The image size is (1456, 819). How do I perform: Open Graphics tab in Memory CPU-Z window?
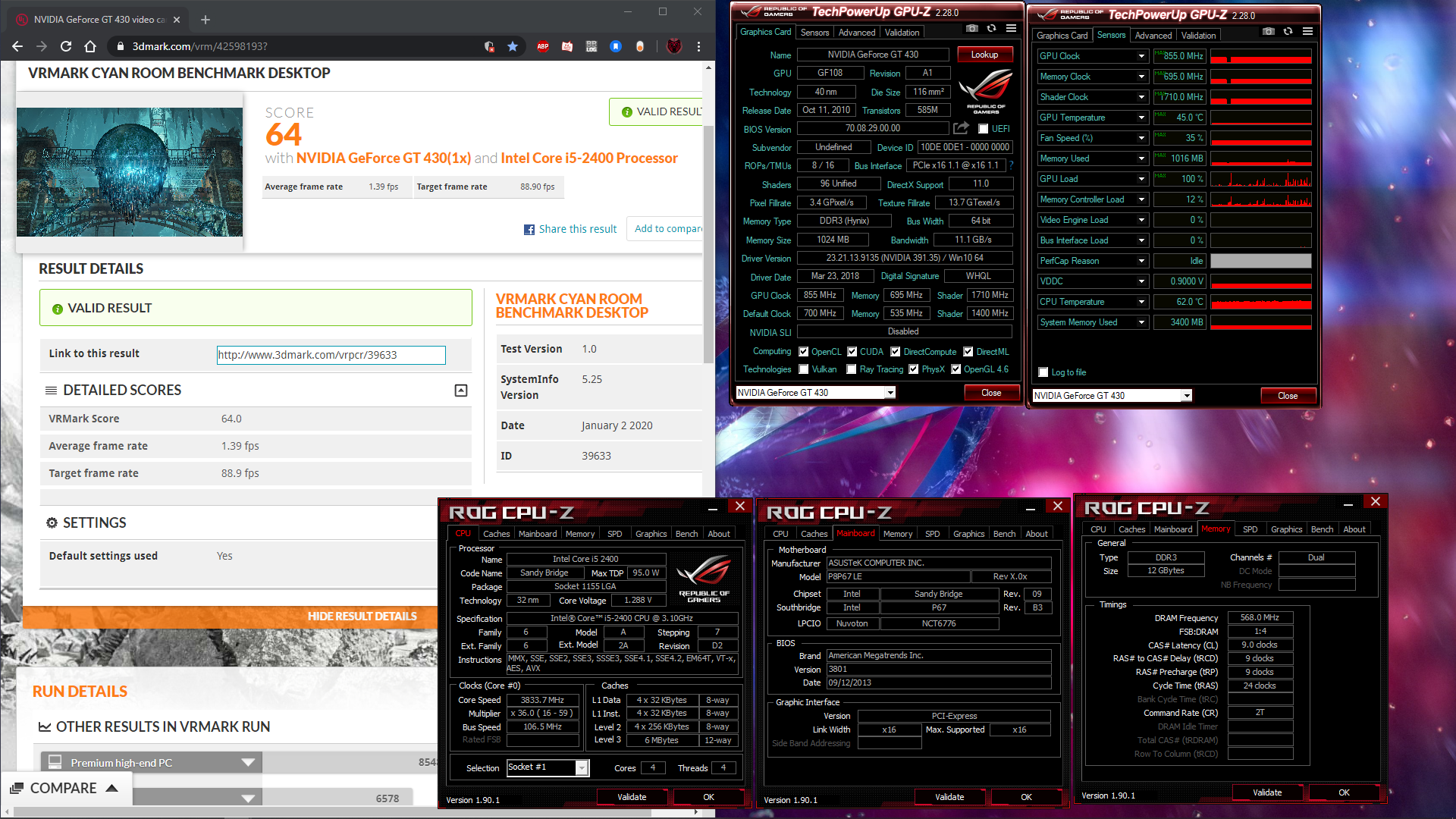[1286, 529]
